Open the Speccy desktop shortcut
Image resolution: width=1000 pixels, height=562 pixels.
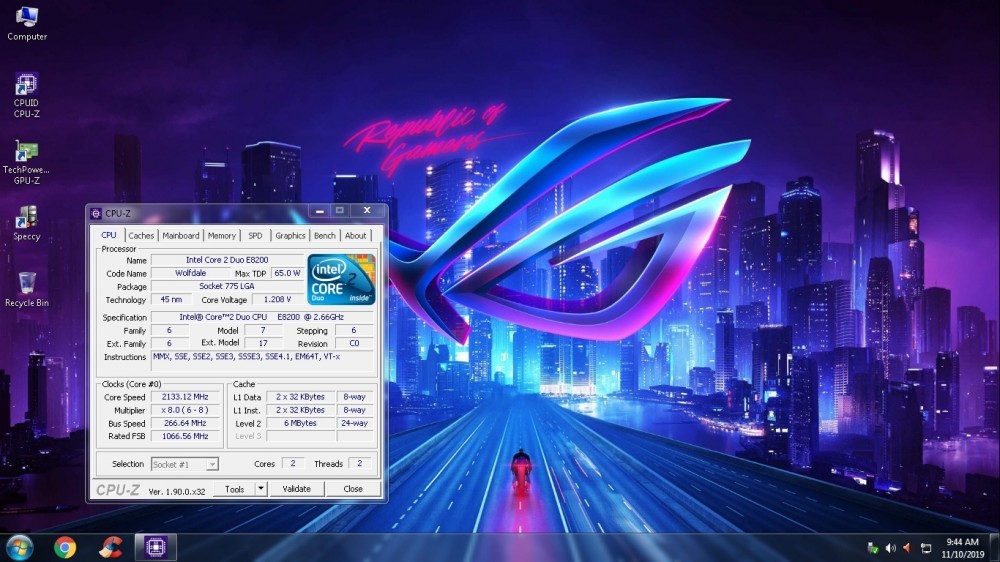[27, 224]
